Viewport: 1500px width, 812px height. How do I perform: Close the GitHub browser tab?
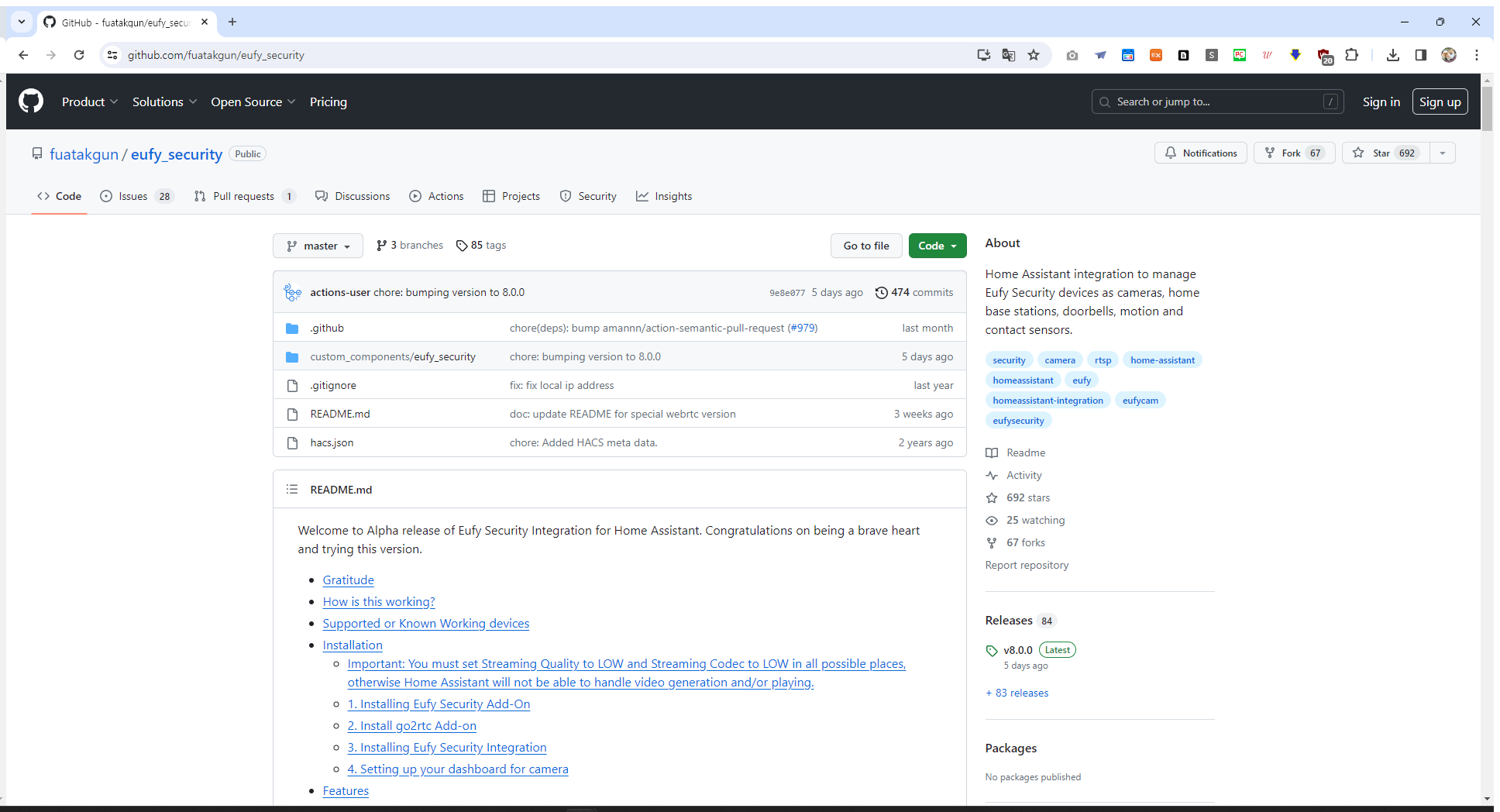205,22
